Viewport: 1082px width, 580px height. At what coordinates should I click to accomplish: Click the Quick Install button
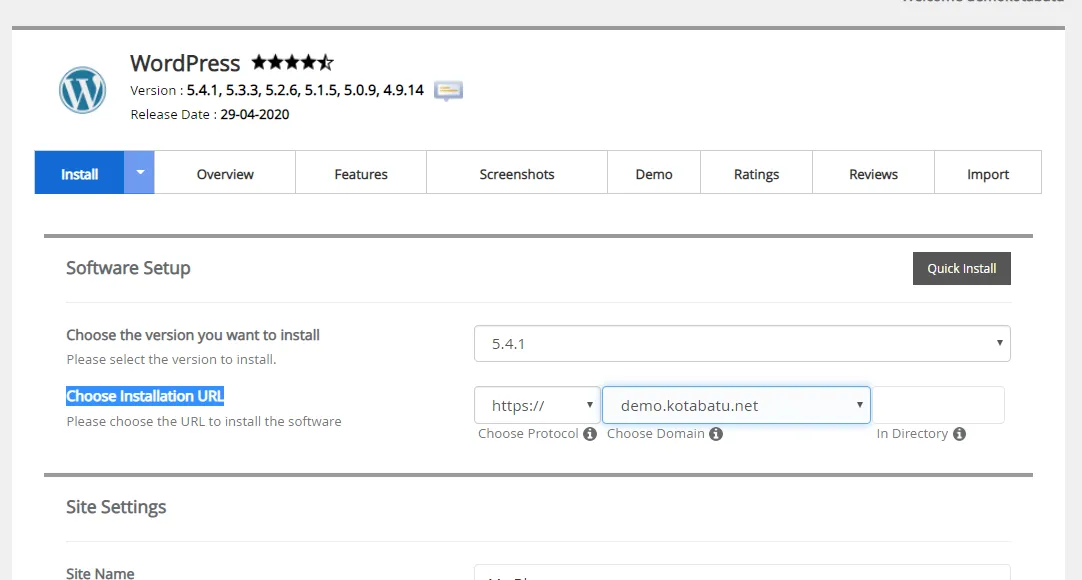pyautogui.click(x=961, y=268)
